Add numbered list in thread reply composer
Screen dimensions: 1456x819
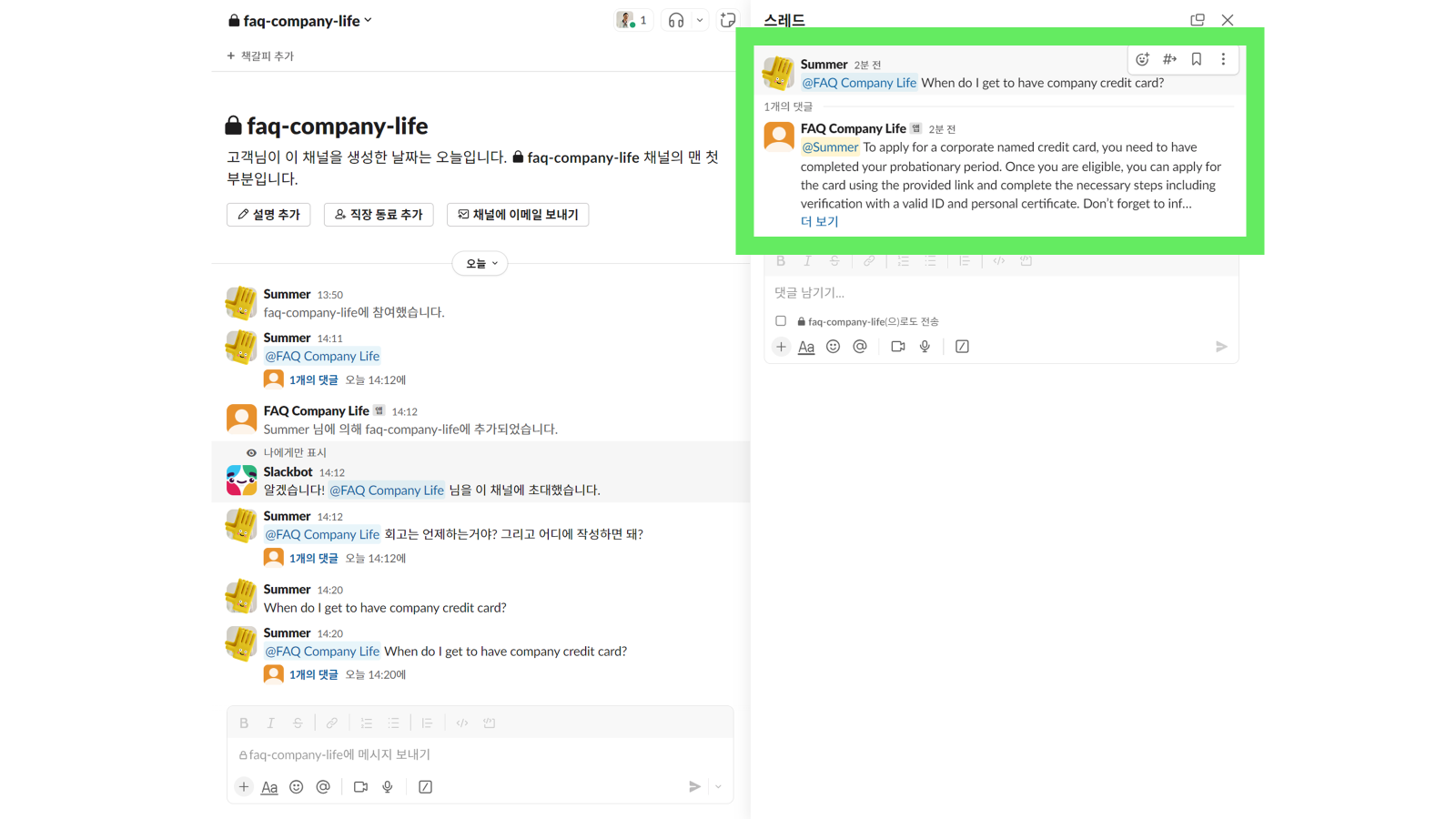tap(904, 261)
